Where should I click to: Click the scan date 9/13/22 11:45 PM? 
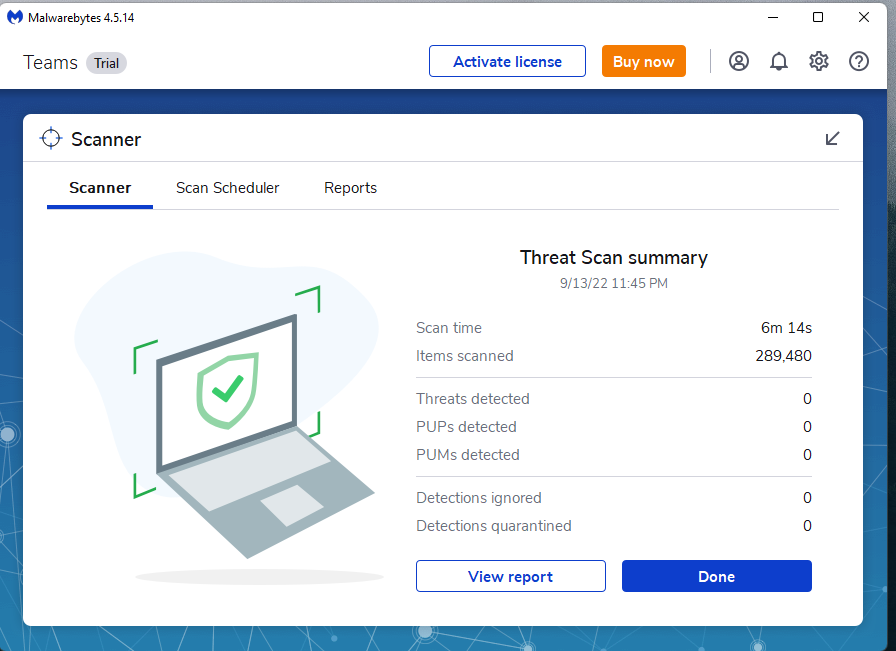(x=614, y=283)
